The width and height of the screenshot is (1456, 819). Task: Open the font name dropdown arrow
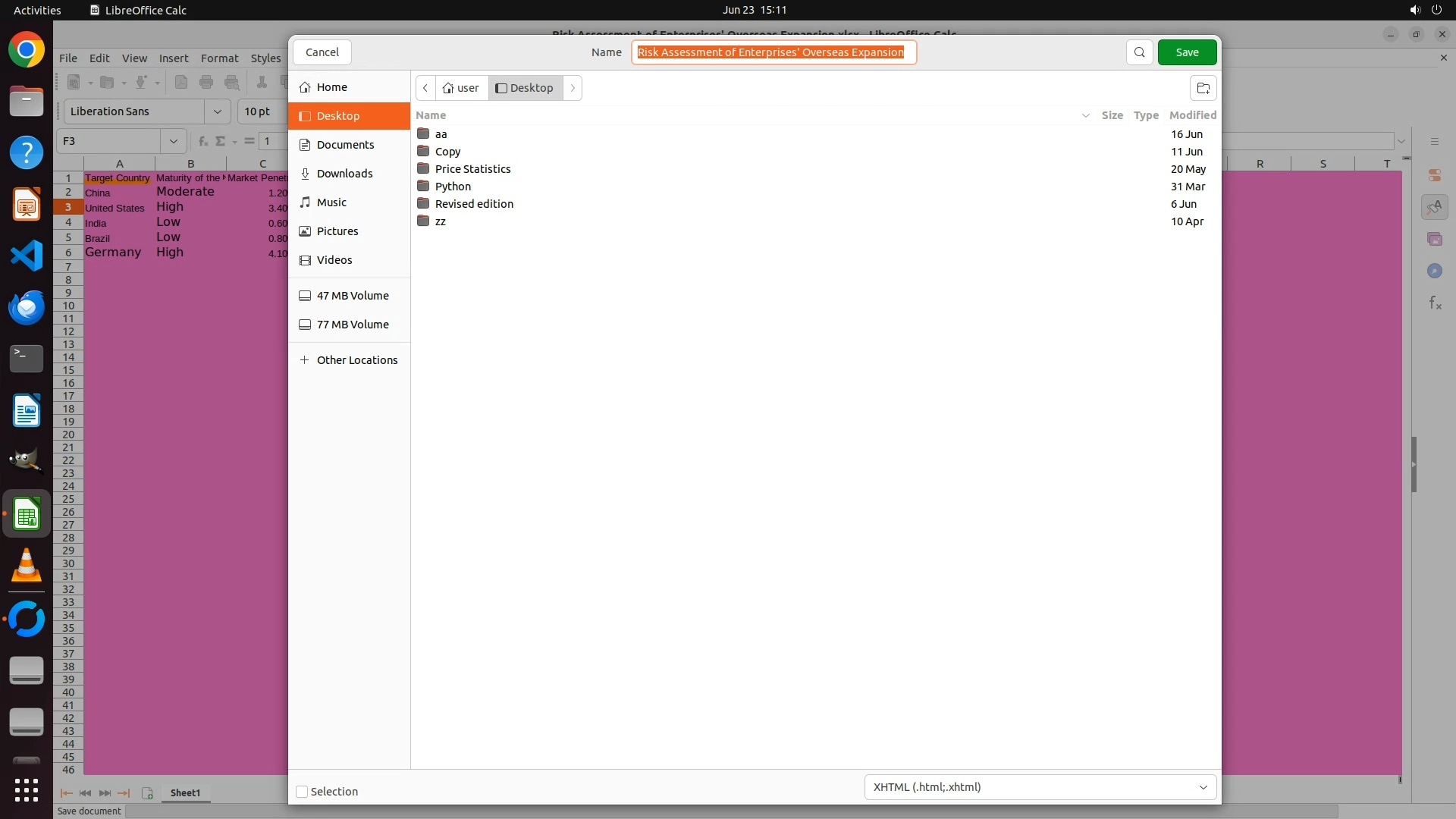[x=218, y=111]
